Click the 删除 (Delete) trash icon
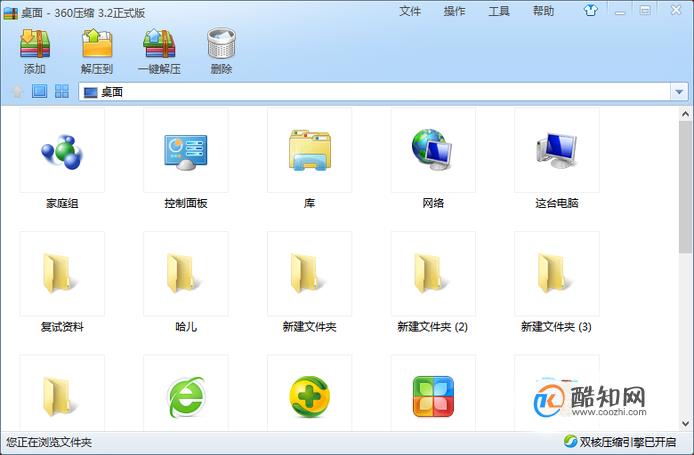694x455 pixels. coord(221,43)
